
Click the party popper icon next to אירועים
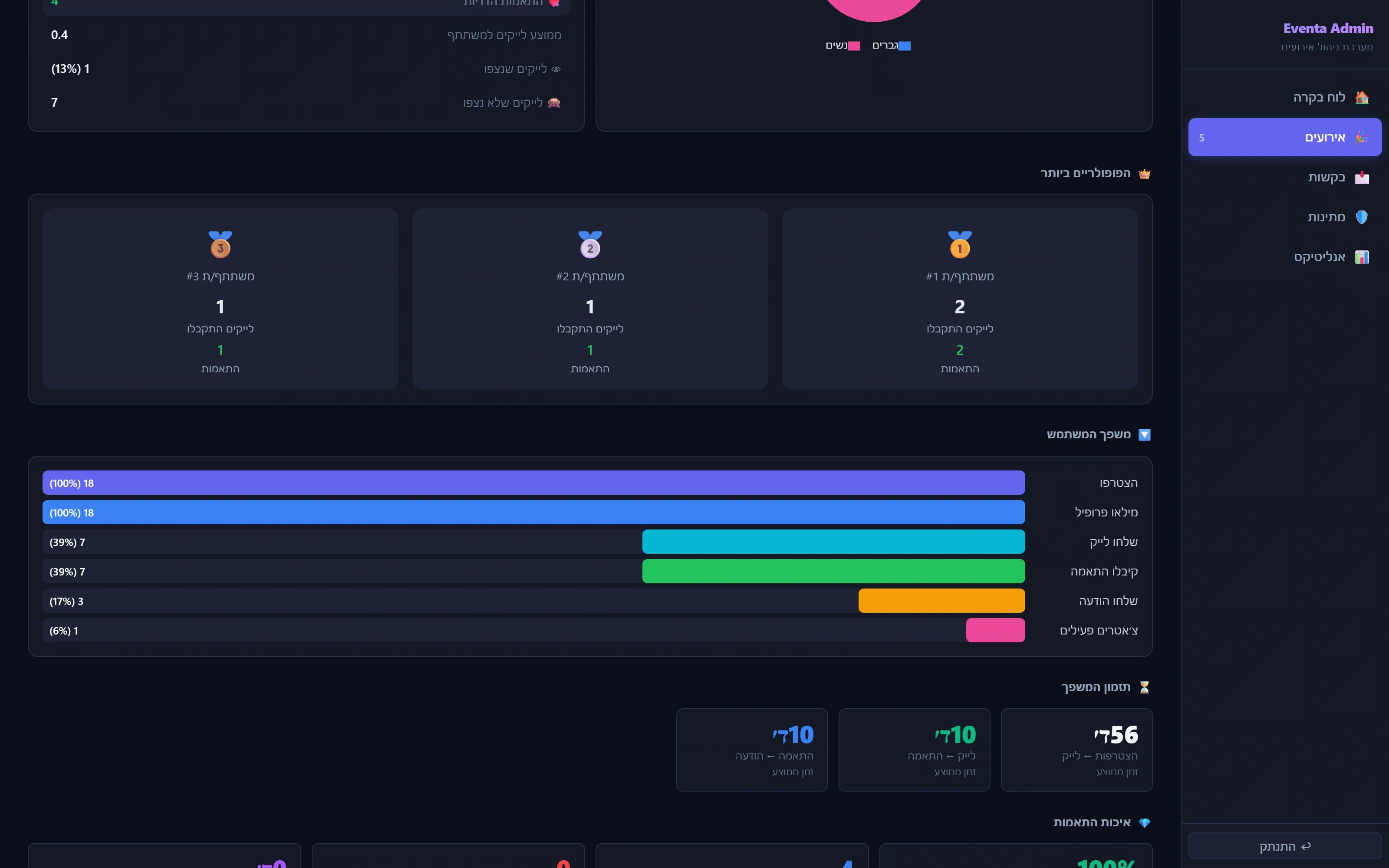click(1362, 137)
